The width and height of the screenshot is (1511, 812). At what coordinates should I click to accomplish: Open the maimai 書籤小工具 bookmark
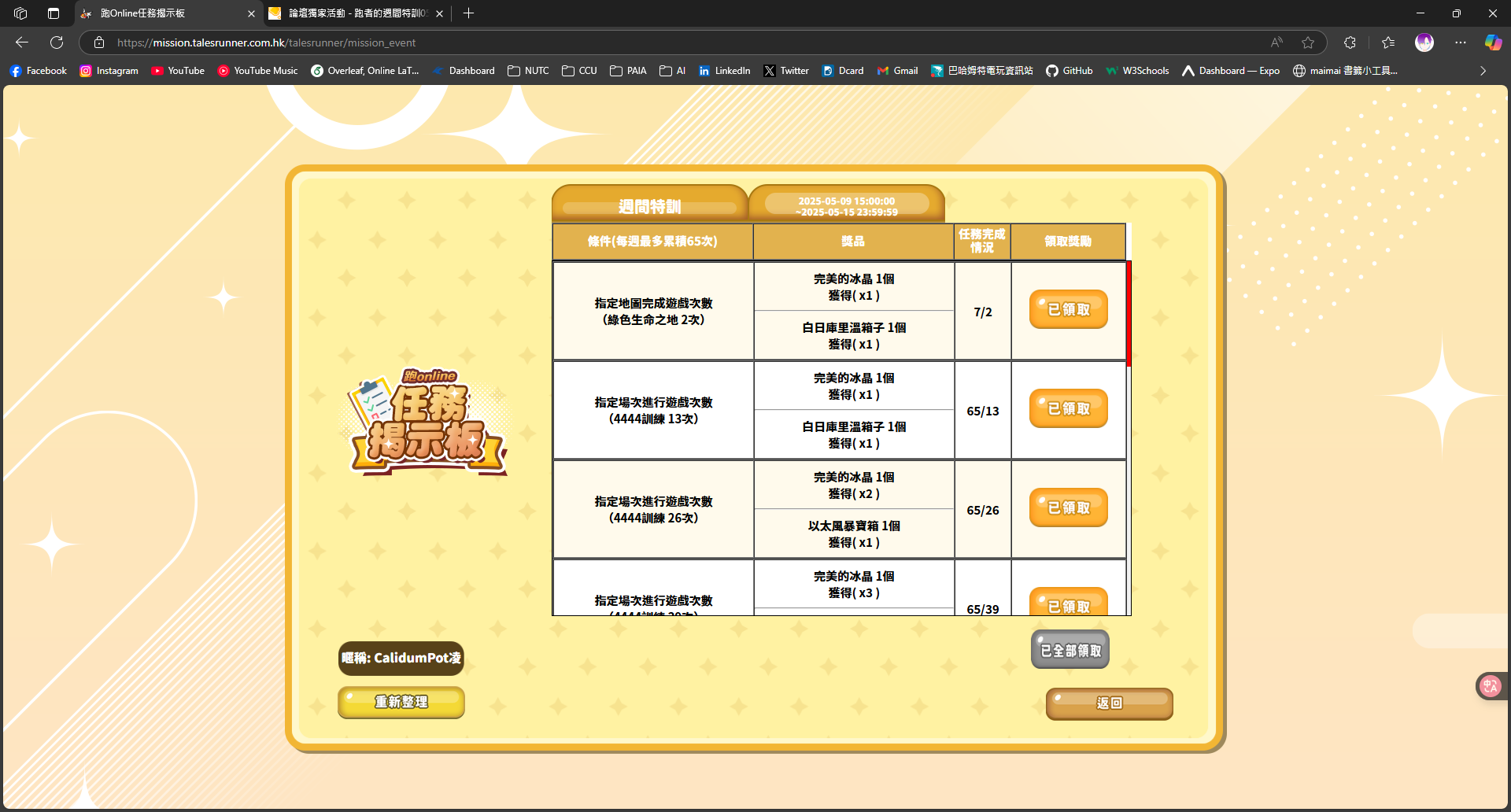coord(1345,71)
